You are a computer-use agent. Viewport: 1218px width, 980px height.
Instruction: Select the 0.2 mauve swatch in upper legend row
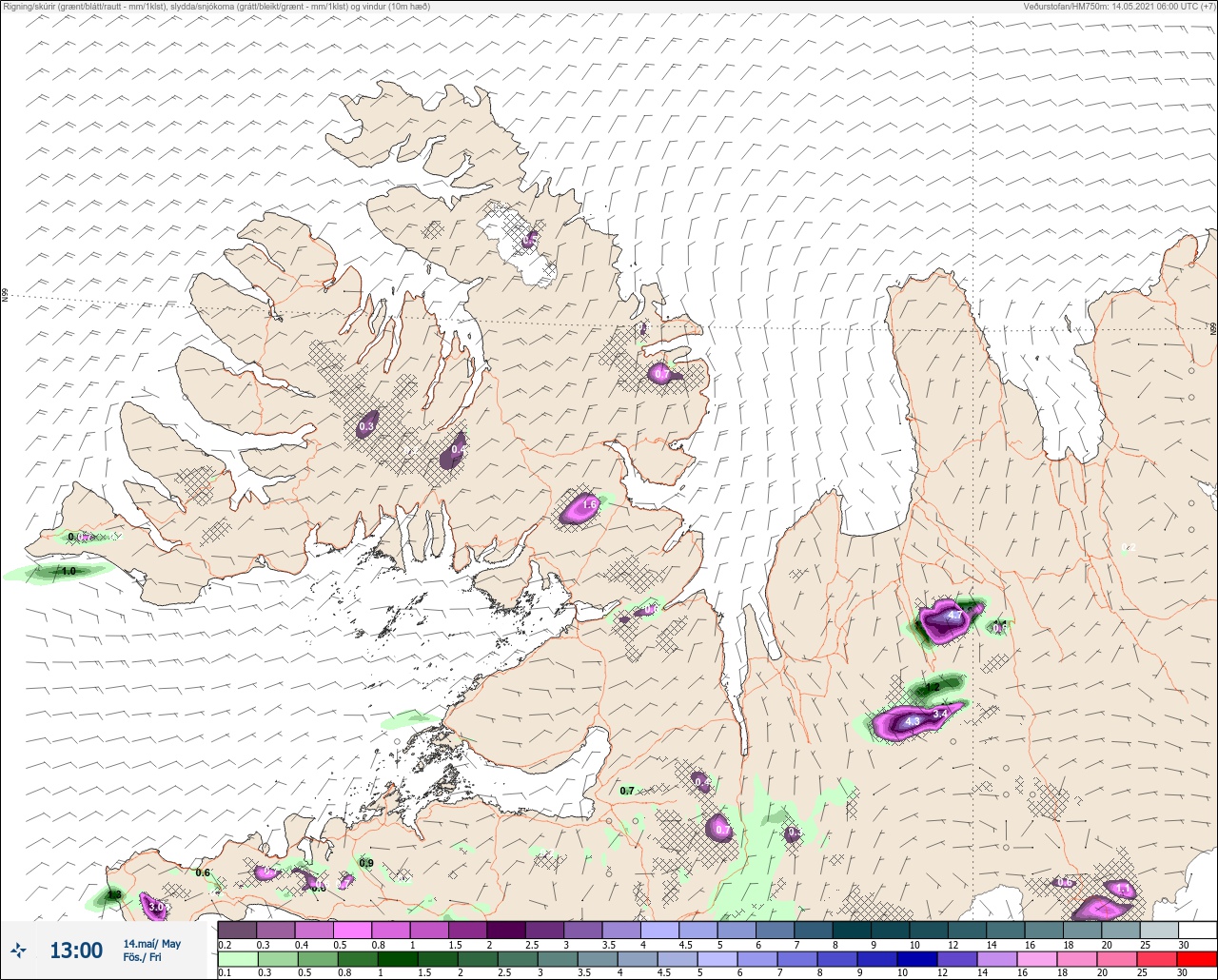pyautogui.click(x=237, y=930)
